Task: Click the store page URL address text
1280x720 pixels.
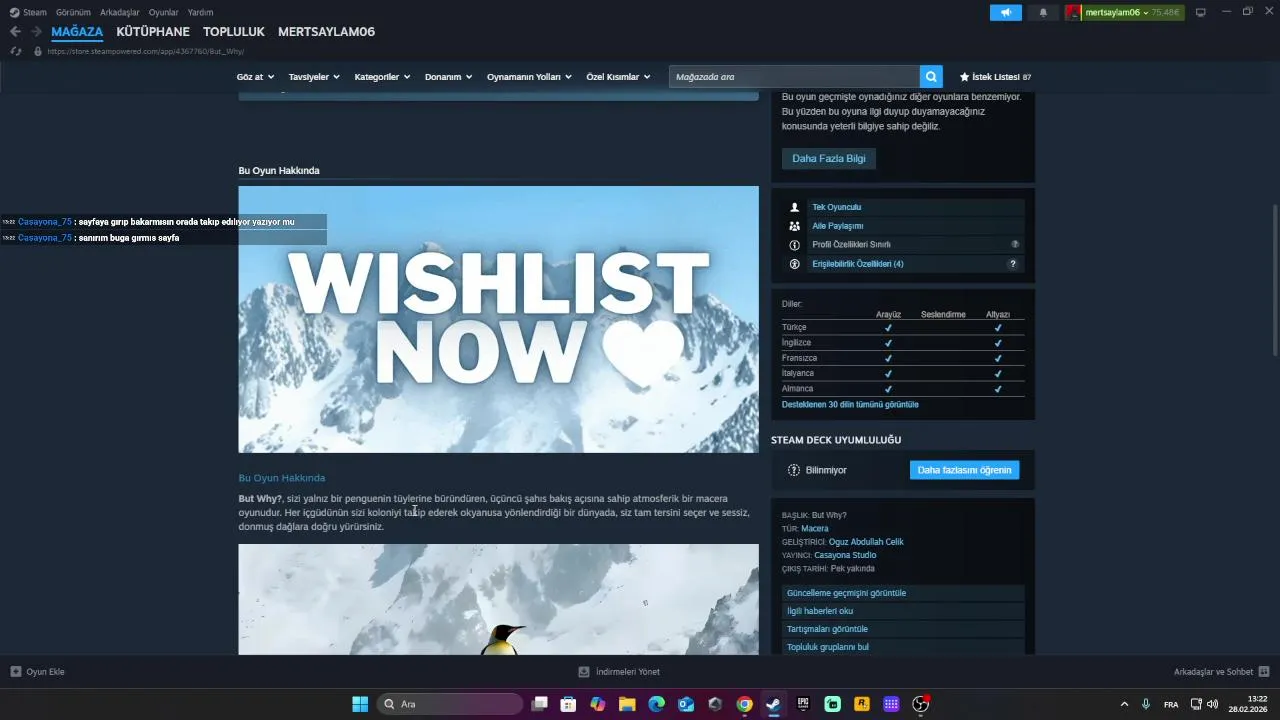Action: click(x=145, y=51)
